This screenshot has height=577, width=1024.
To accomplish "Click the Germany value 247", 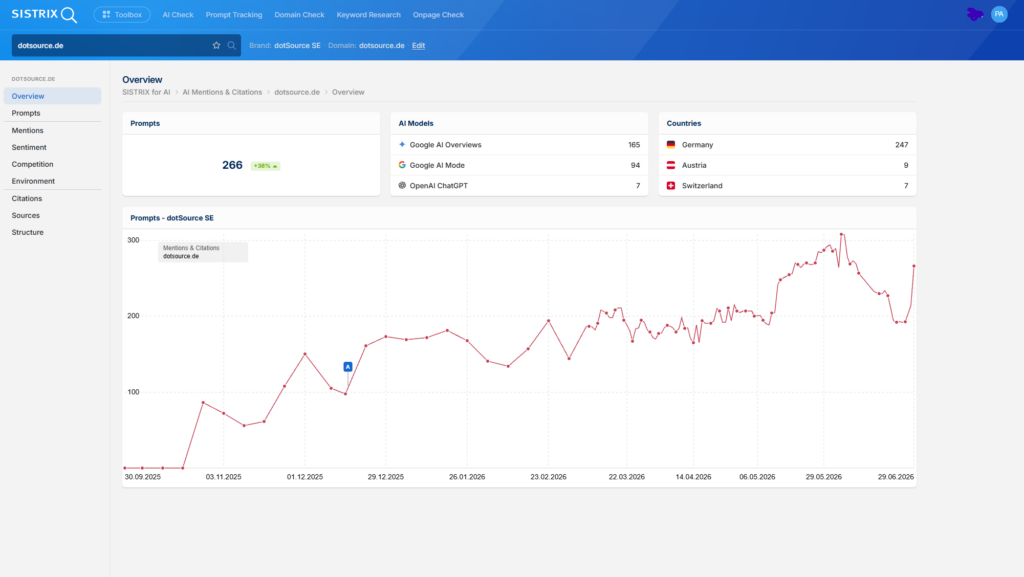I will (901, 145).
